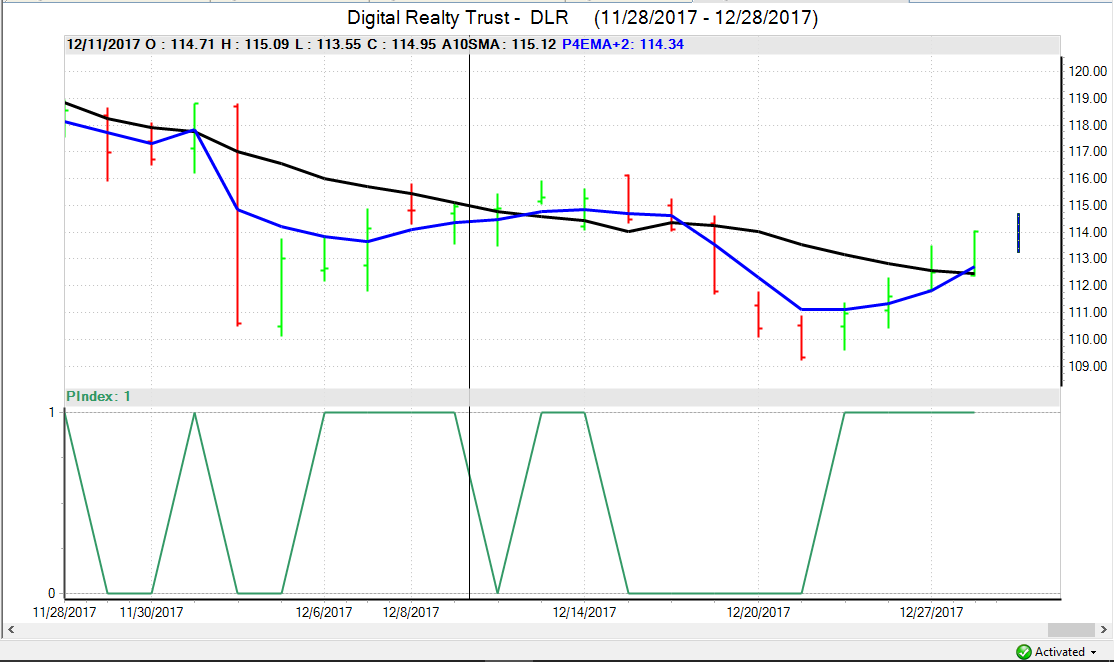
Task: Click the O : 114.71 open value
Action: click(180, 44)
